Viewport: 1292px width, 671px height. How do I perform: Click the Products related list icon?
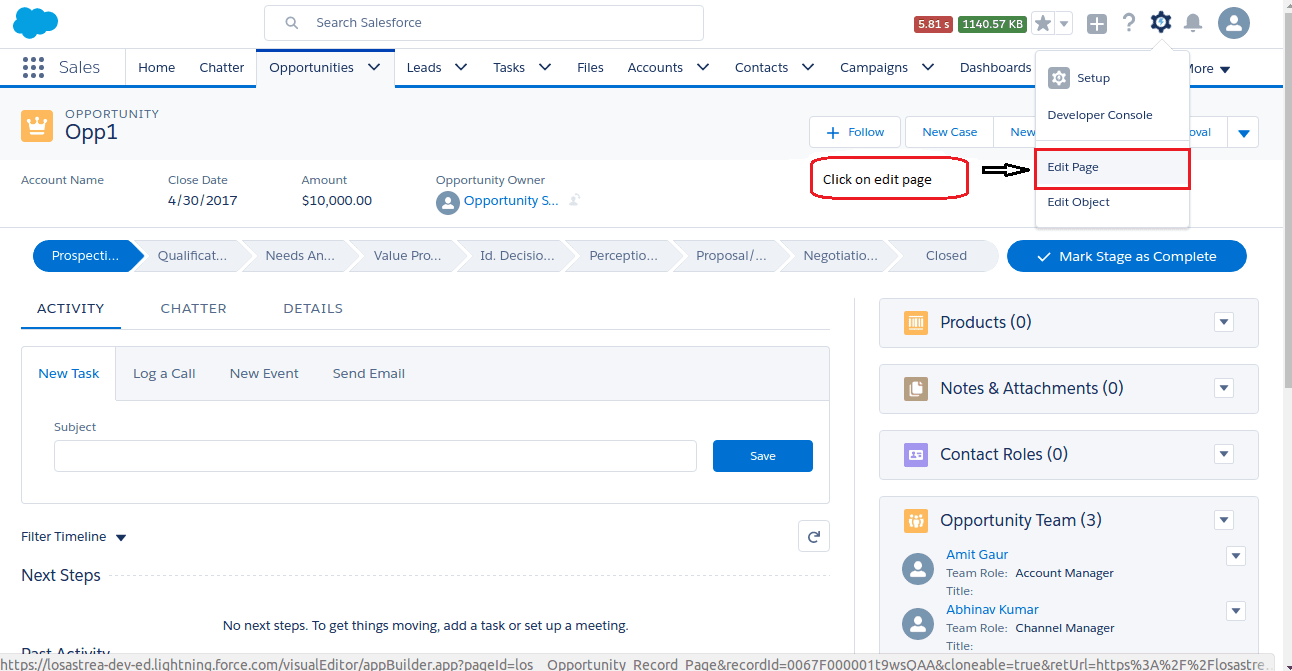tap(916, 322)
